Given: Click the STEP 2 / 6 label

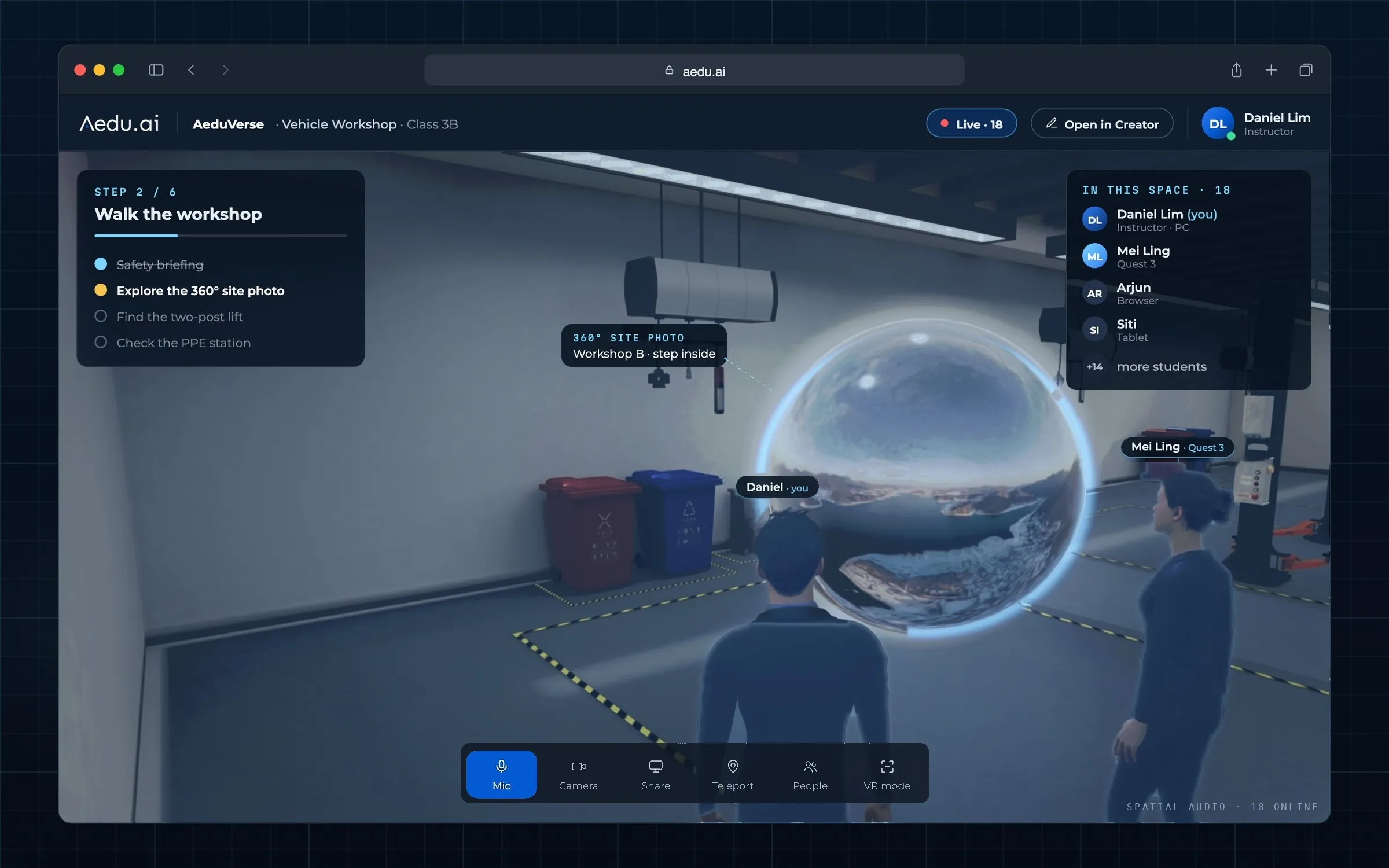Looking at the screenshot, I should pos(135,192).
